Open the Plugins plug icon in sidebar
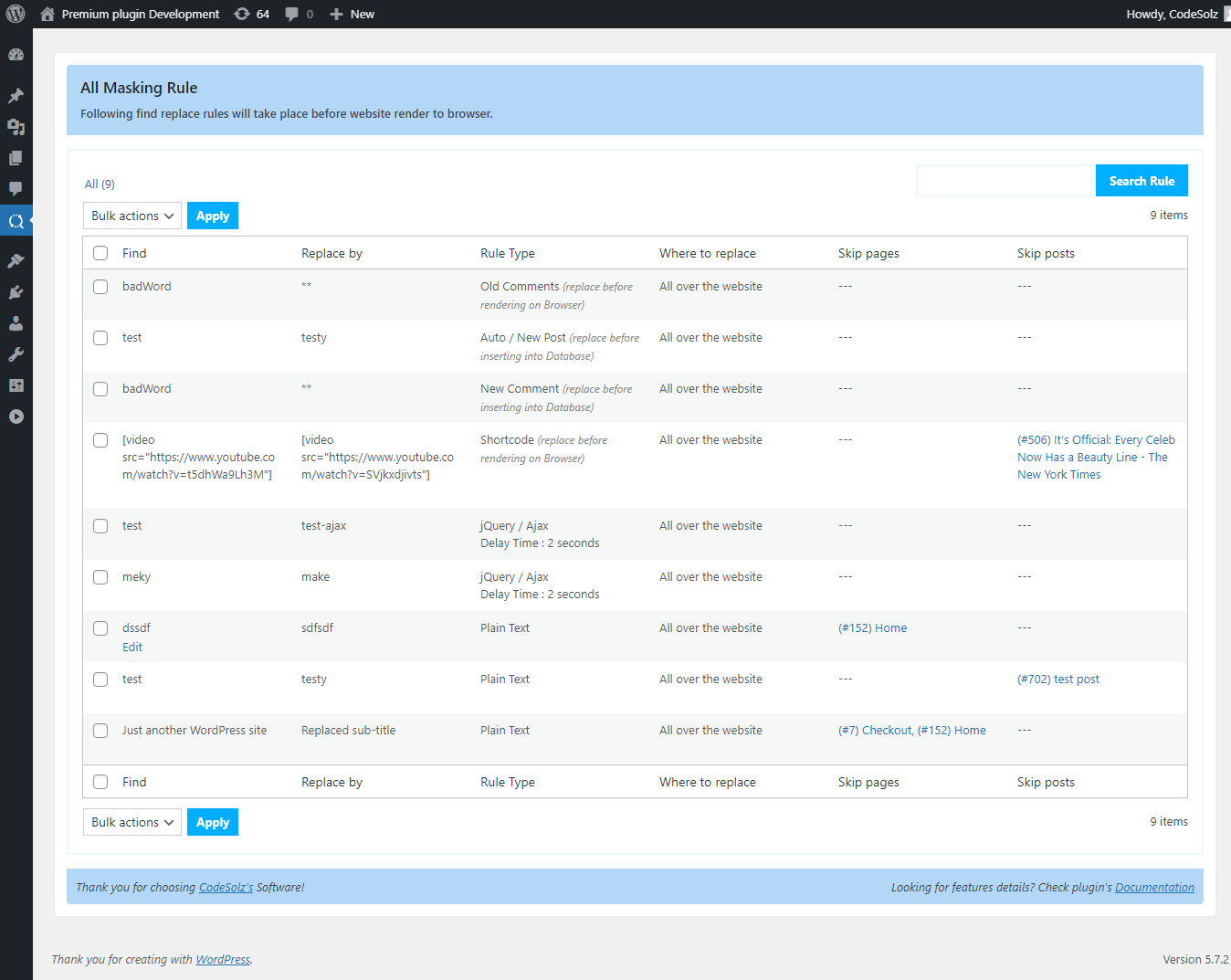Image resolution: width=1231 pixels, height=980 pixels. pyautogui.click(x=16, y=292)
